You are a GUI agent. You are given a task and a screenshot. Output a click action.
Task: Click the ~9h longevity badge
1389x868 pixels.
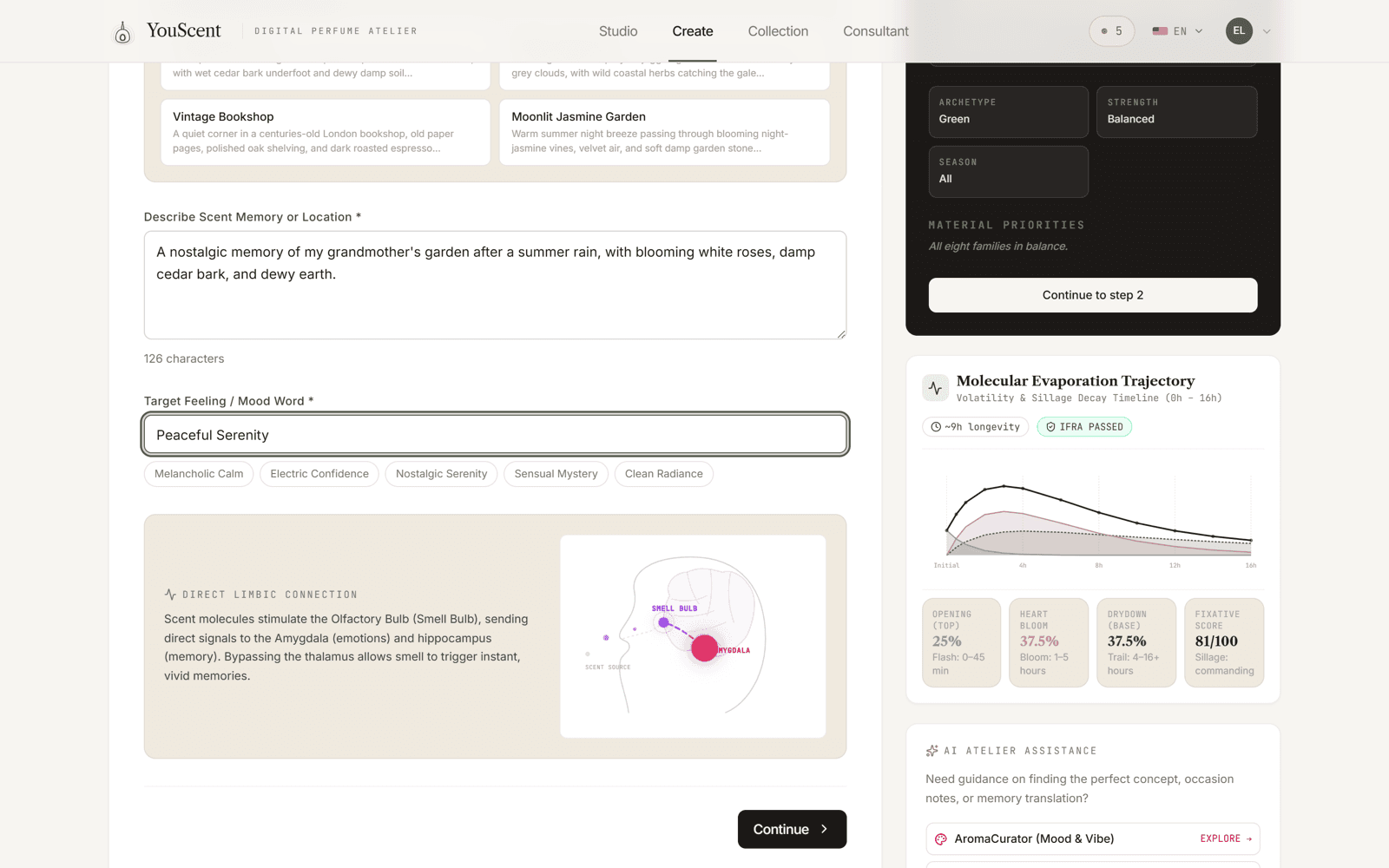pyautogui.click(x=975, y=427)
